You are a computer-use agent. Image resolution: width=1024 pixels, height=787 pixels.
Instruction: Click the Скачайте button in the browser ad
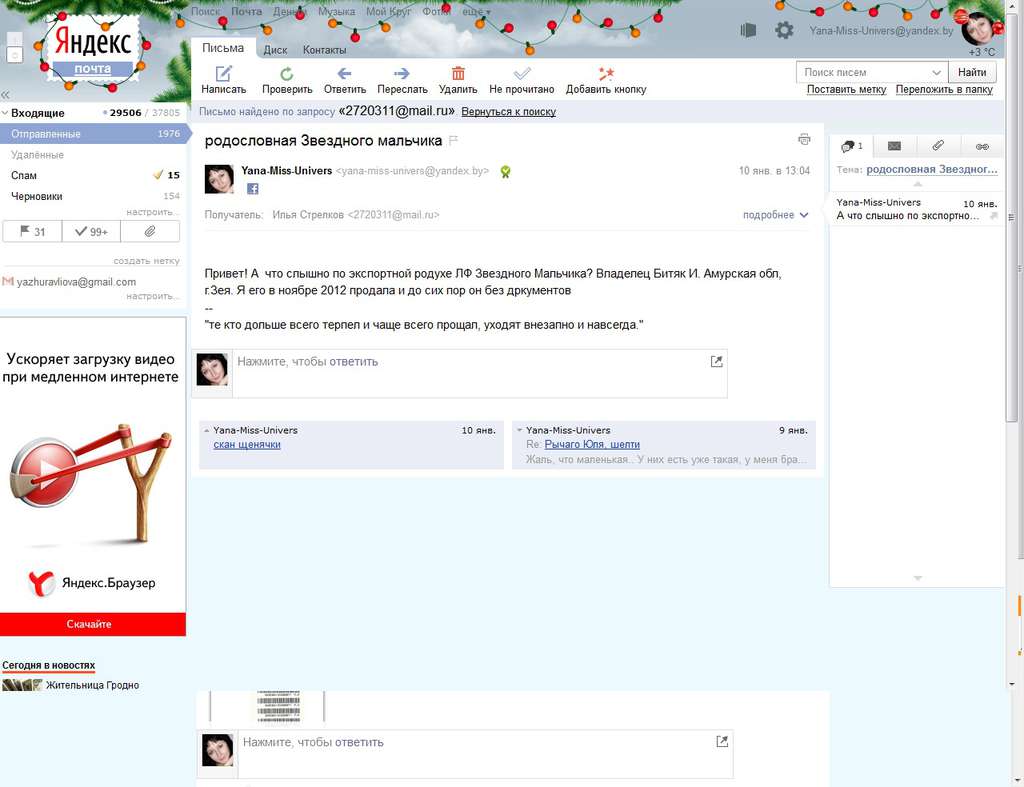[x=93, y=624]
